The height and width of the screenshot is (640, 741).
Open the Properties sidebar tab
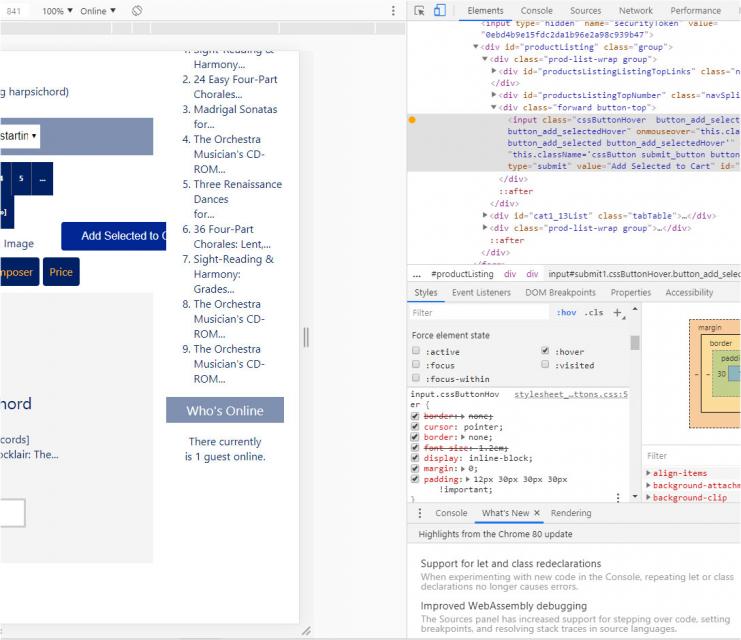[x=630, y=293]
